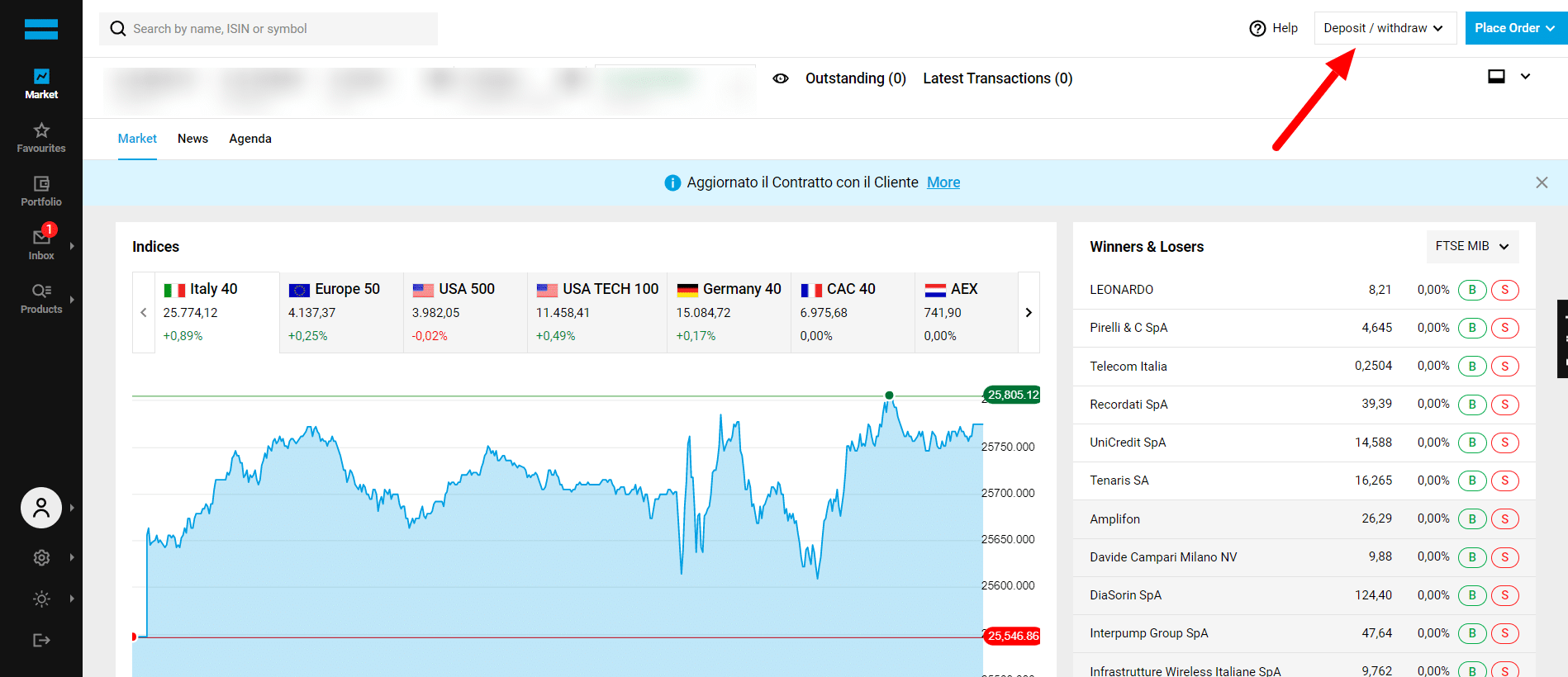Viewport: 1568px width, 677px height.
Task: Toggle the brightness theme icon
Action: point(41,599)
